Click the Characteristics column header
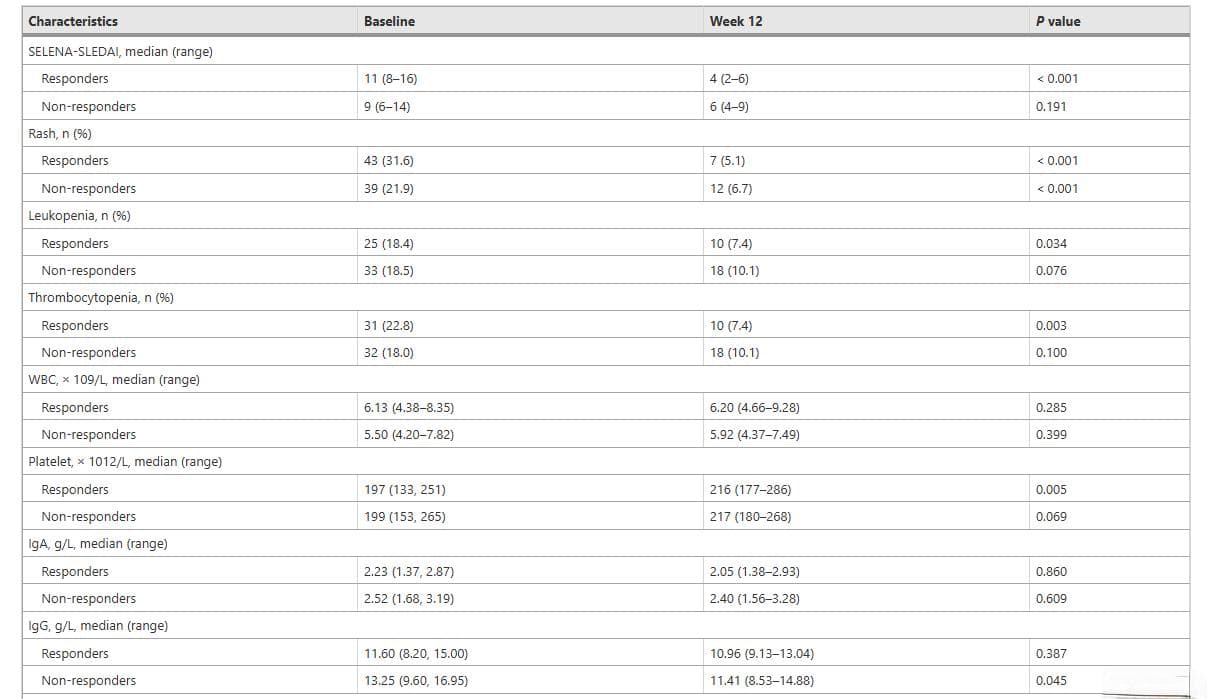1207x699 pixels. 73,21
